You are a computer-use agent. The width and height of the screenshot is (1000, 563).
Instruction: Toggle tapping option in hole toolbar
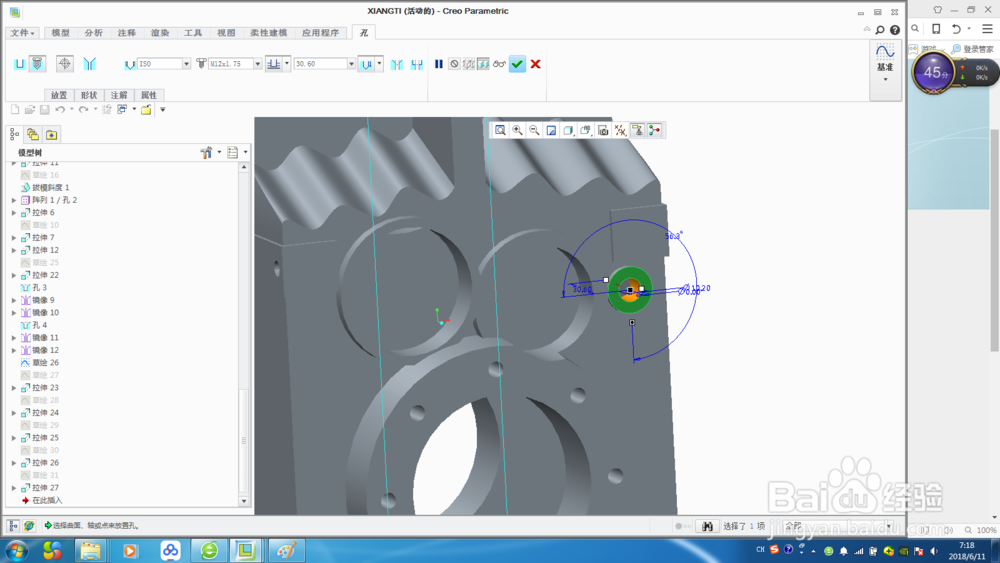click(x=64, y=64)
